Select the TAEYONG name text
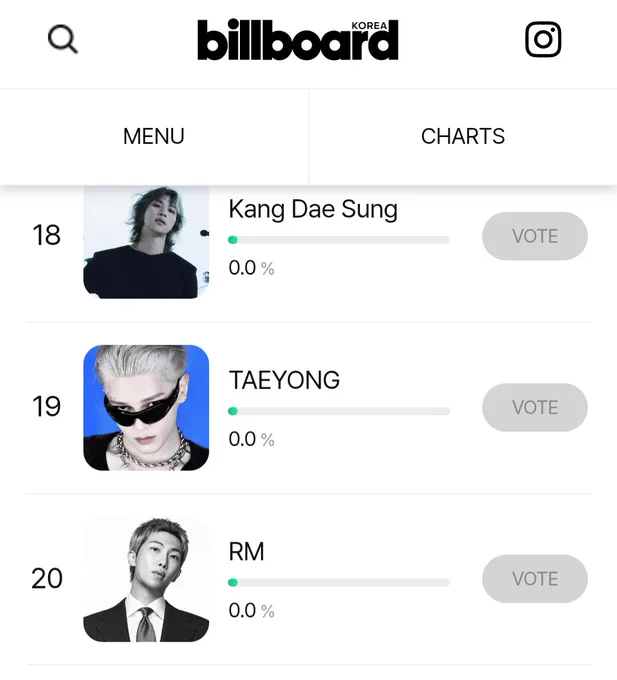This screenshot has width=617, height=680. (284, 380)
